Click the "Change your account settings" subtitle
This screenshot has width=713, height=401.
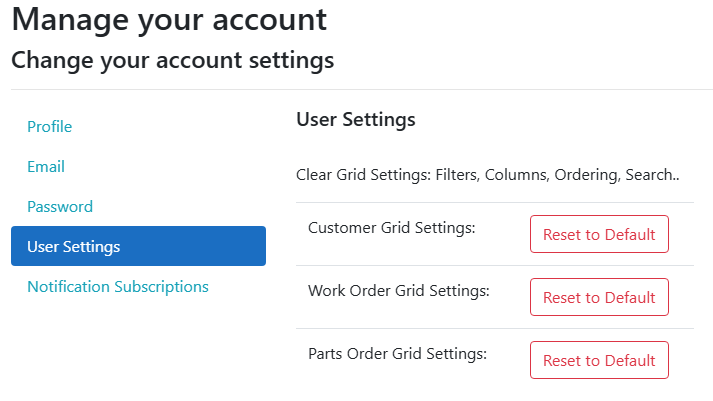tap(172, 60)
